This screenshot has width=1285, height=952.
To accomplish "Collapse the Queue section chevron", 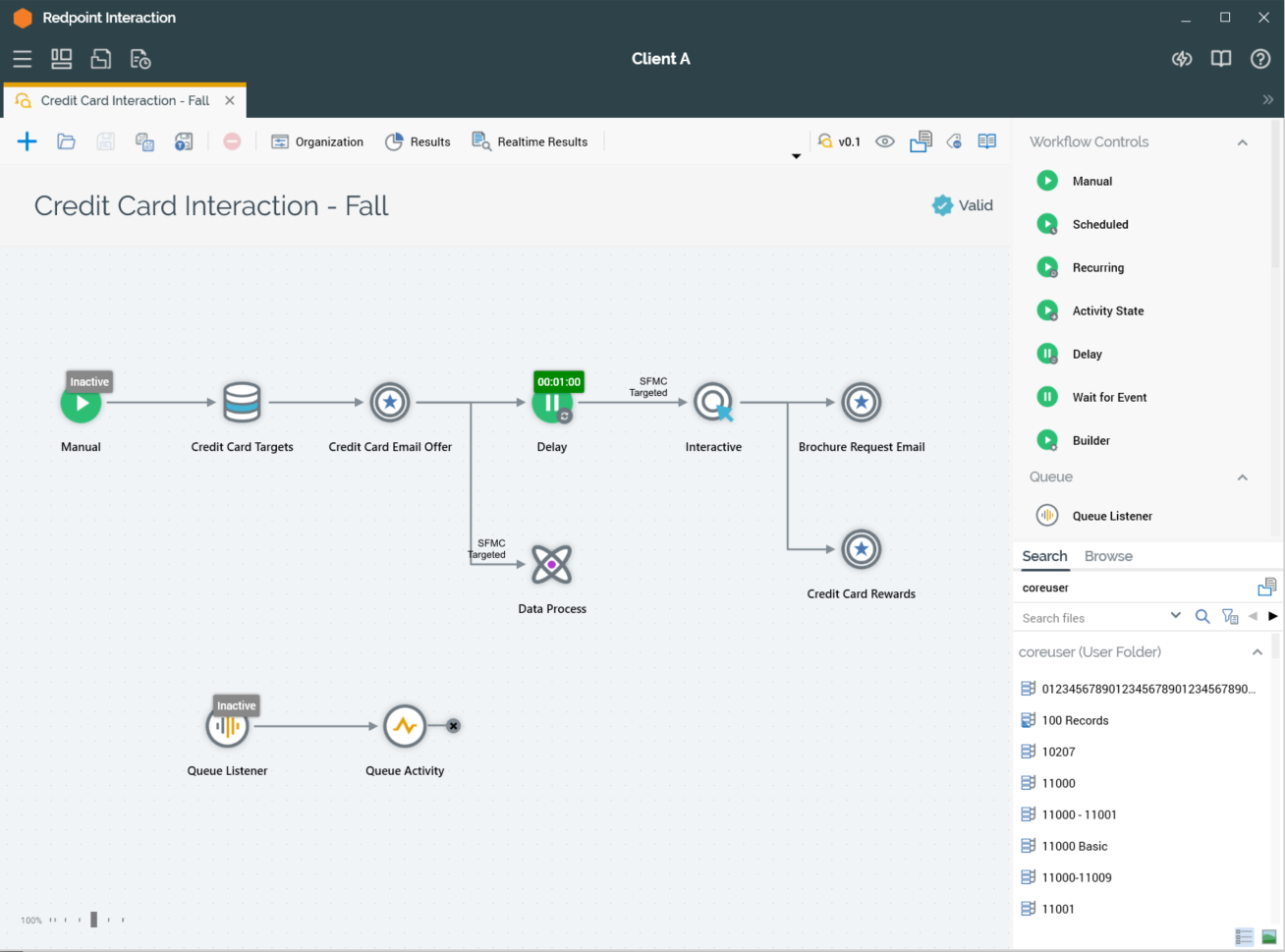I will tap(1242, 477).
